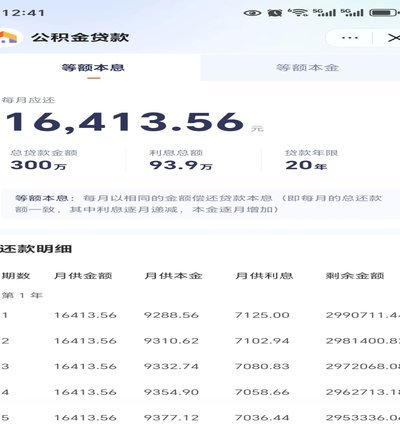Tap period 3 principal 9332.74
Screen dimensions: 400x425
click(x=171, y=366)
